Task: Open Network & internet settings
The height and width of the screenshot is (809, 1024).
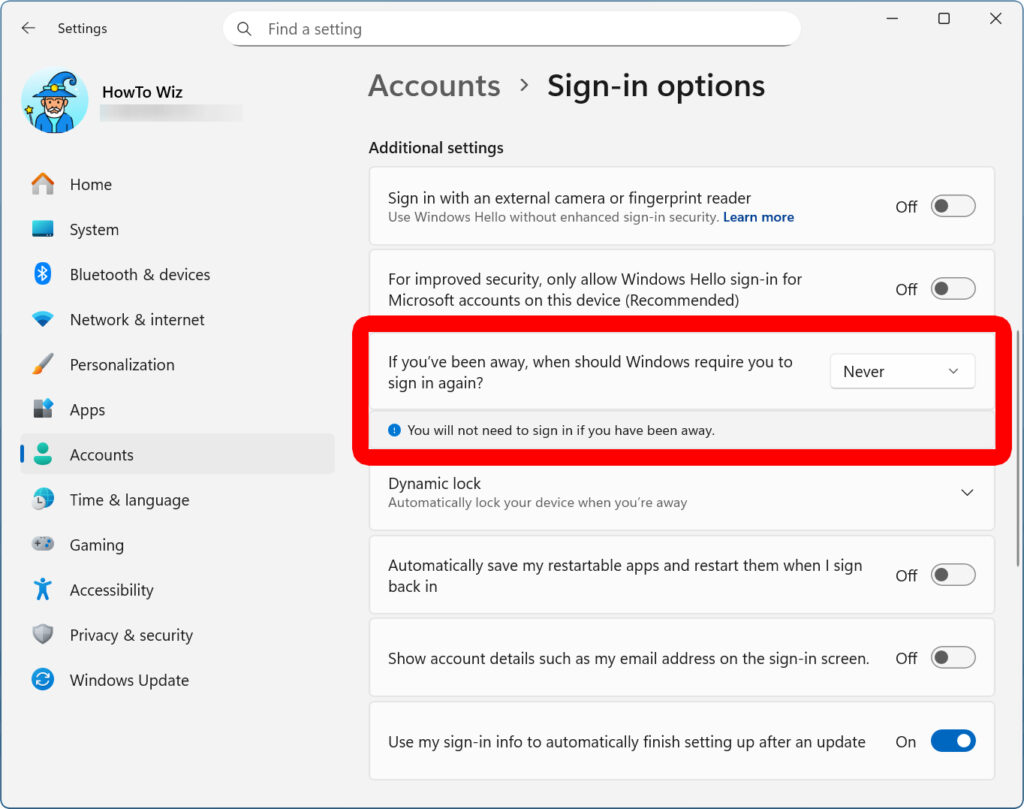Action: (136, 319)
